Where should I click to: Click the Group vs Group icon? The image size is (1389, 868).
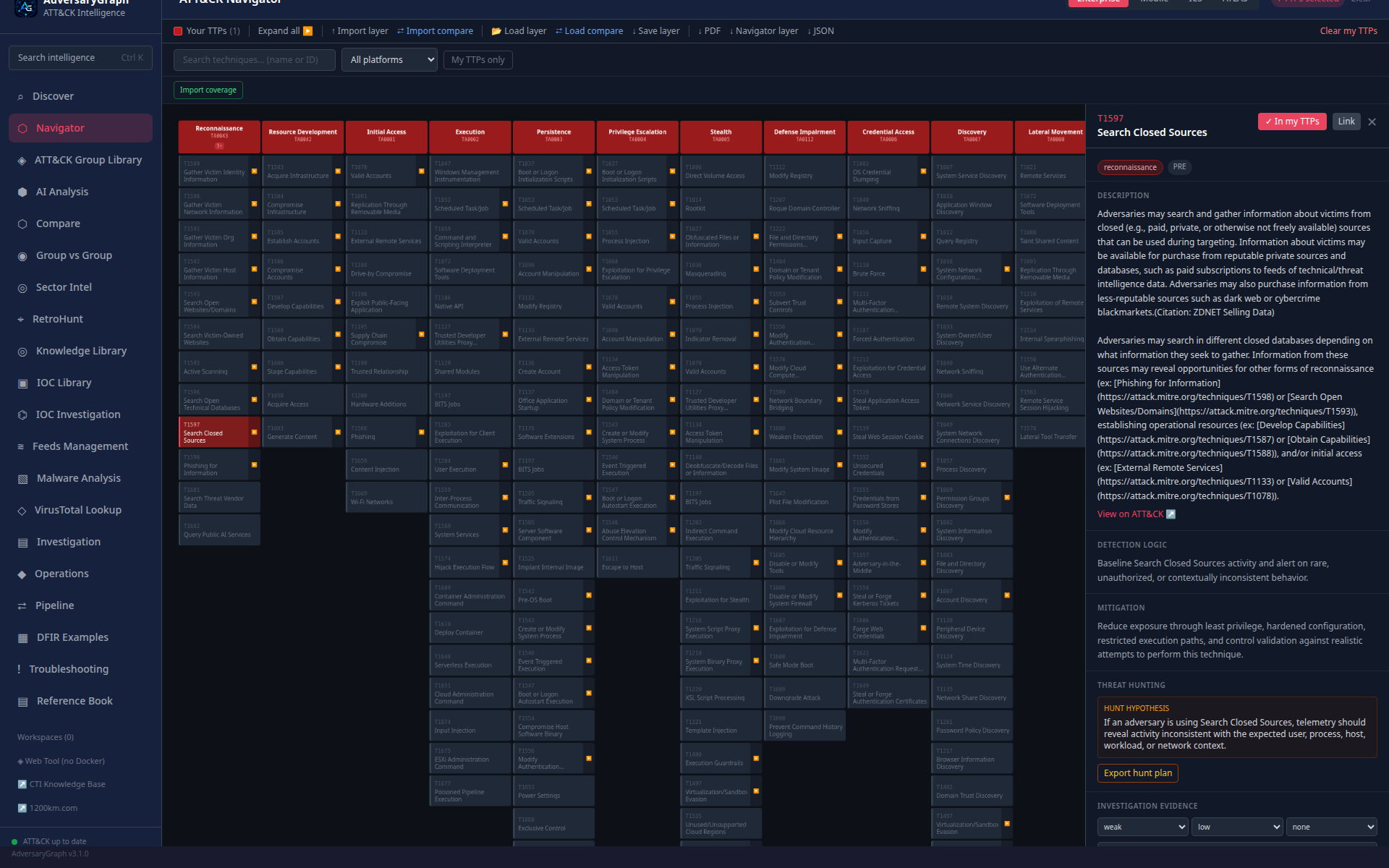(x=22, y=256)
